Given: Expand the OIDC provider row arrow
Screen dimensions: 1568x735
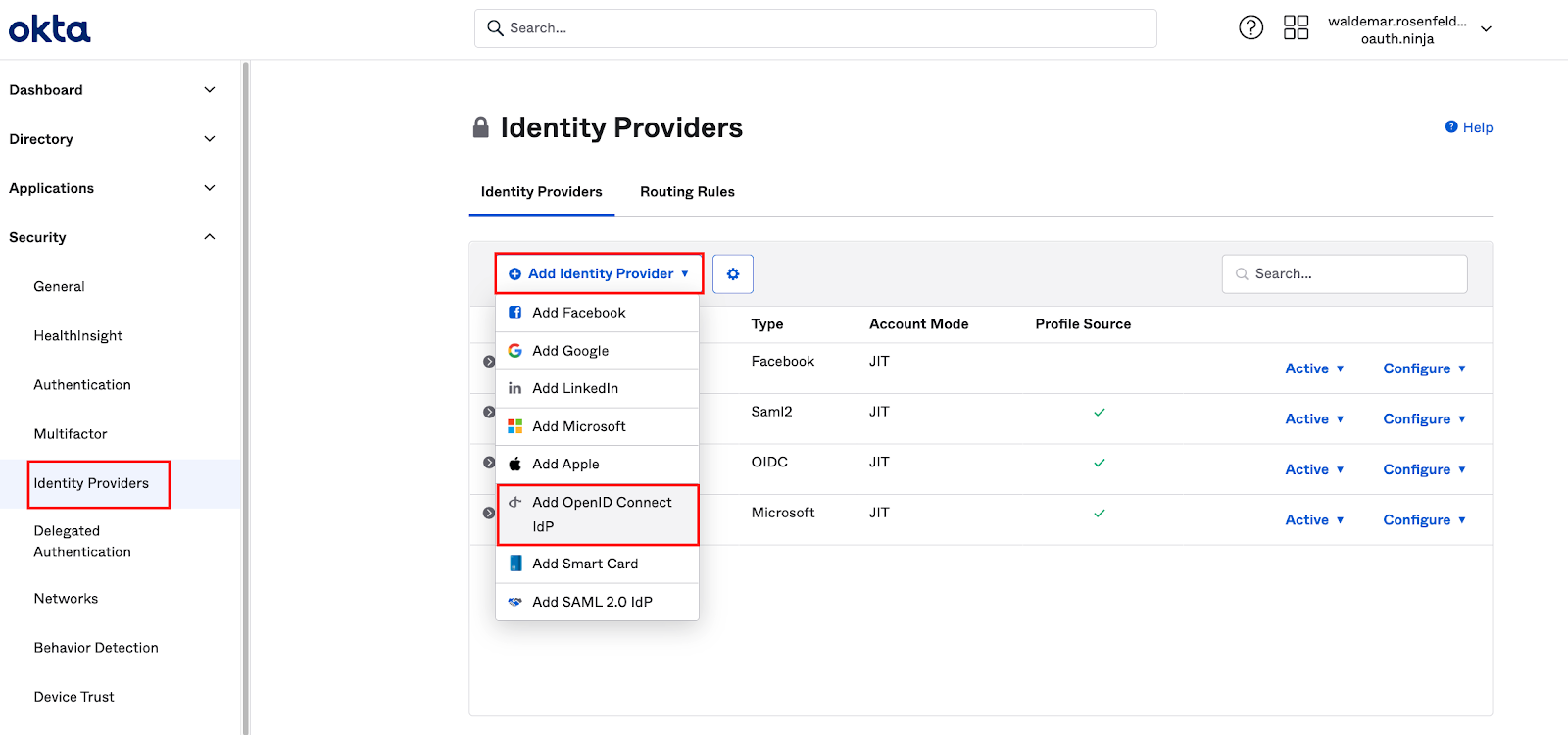Looking at the screenshot, I should (489, 463).
